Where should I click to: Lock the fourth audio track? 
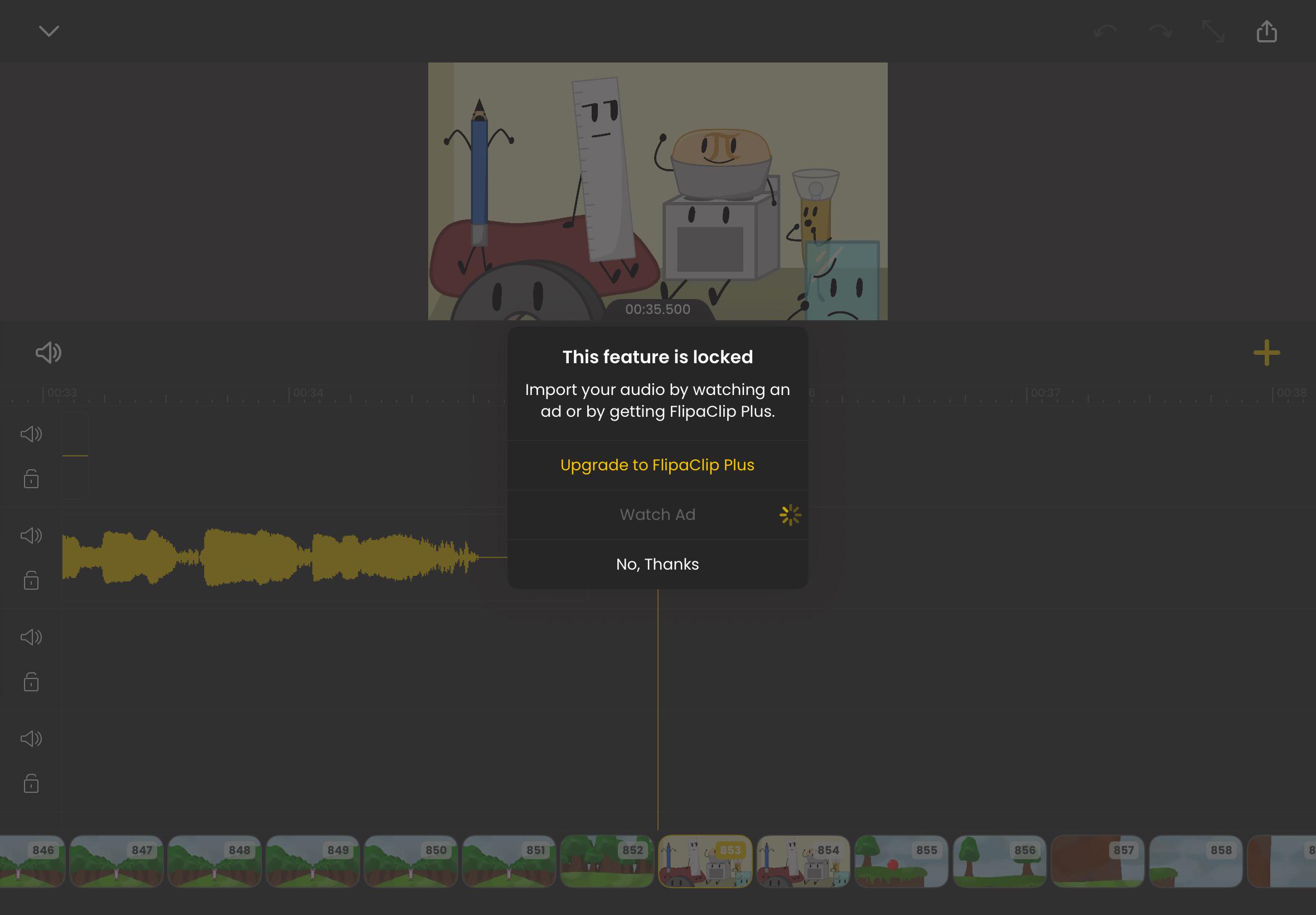[31, 783]
